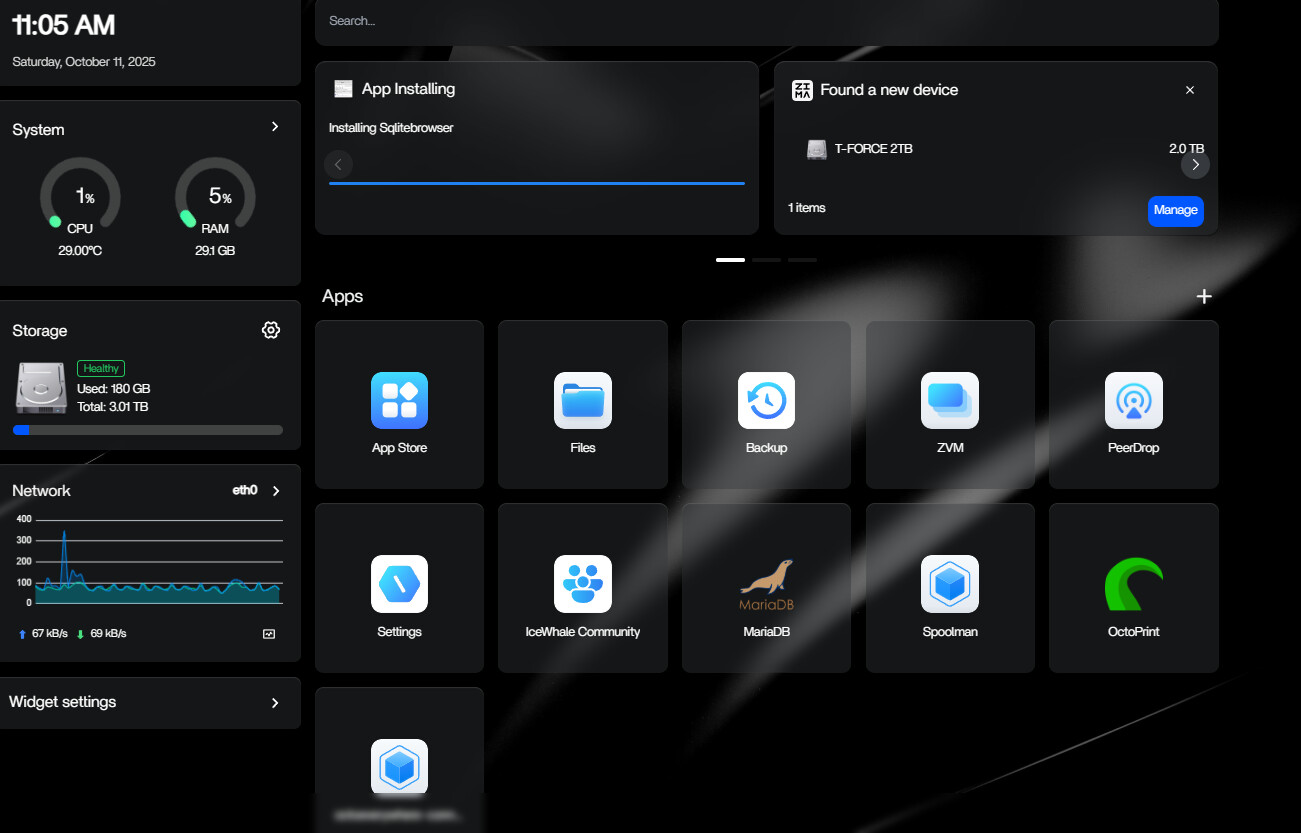Open the Settings app
Image resolution: width=1301 pixels, height=833 pixels.
(x=399, y=585)
